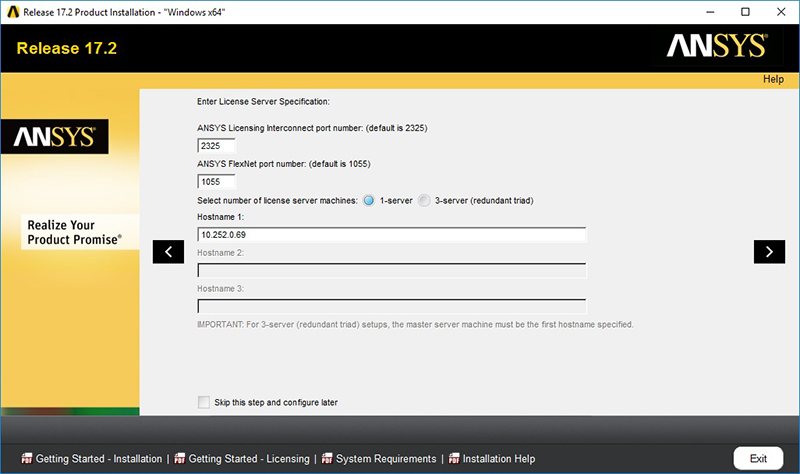Check Skip this step and configure later
This screenshot has width=800, height=474.
click(x=204, y=402)
